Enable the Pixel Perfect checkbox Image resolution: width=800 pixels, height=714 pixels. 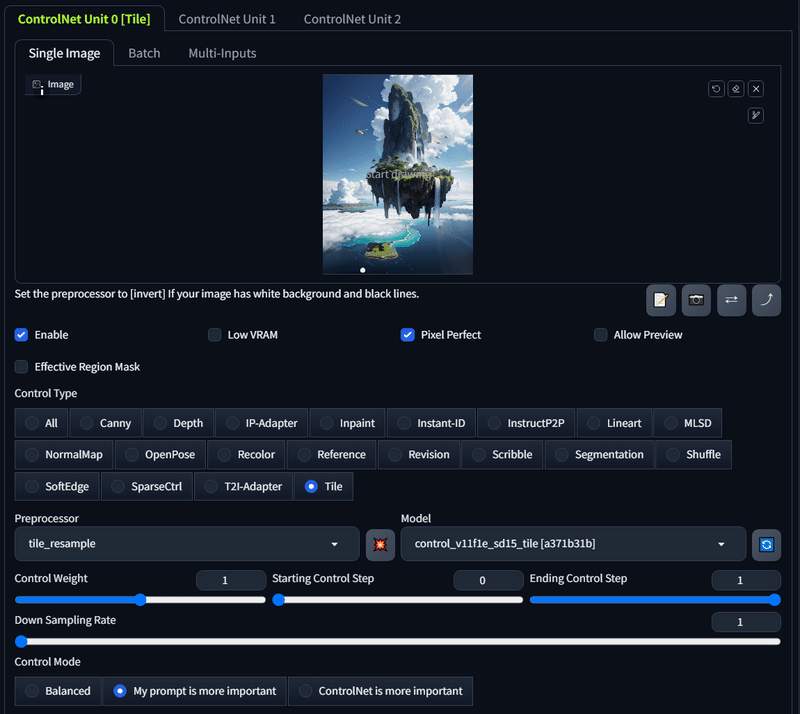(408, 335)
